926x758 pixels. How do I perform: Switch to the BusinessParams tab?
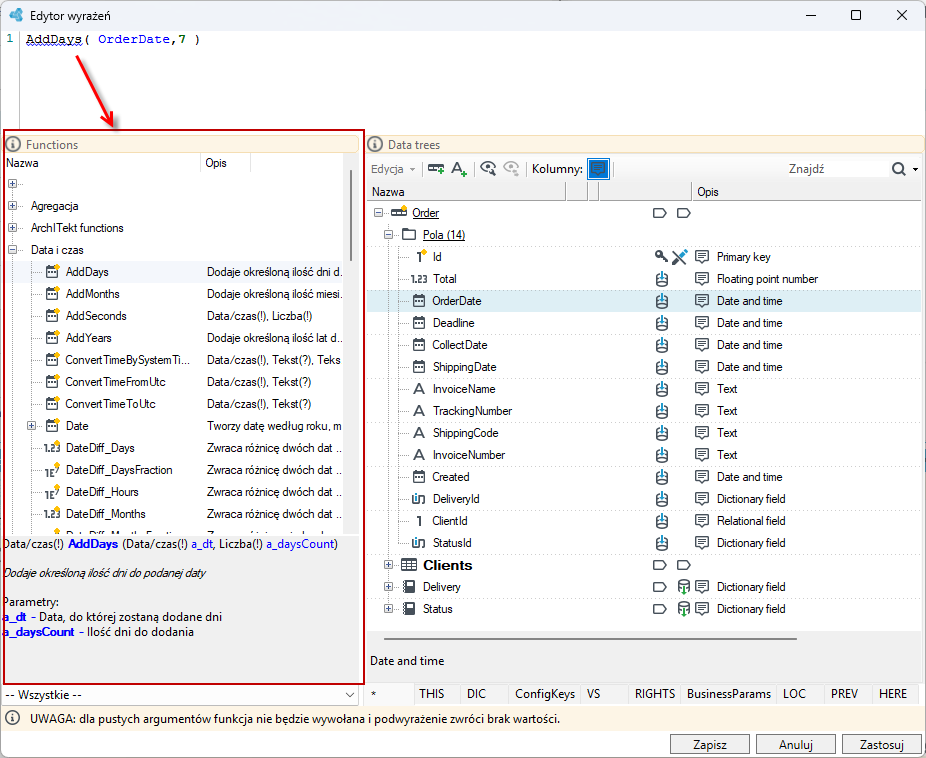pyautogui.click(x=729, y=694)
